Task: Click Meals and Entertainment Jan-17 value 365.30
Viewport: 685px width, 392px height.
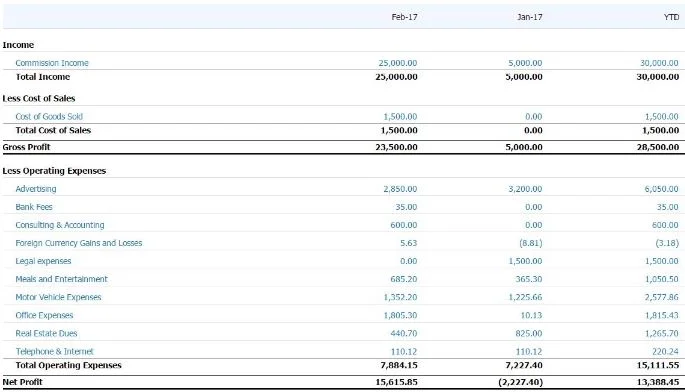Action: [x=529, y=279]
